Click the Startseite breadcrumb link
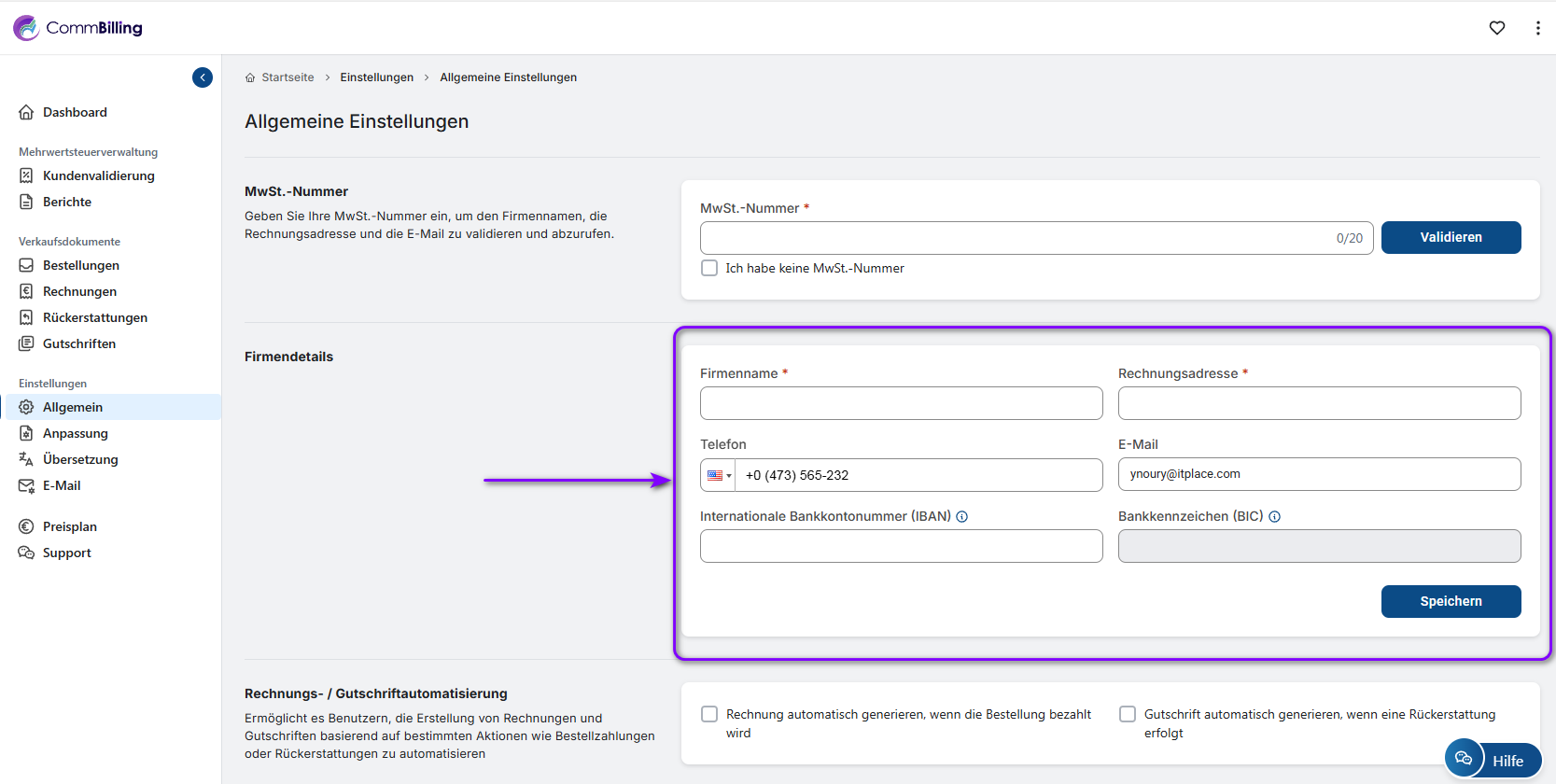The width and height of the screenshot is (1556, 784). [287, 77]
